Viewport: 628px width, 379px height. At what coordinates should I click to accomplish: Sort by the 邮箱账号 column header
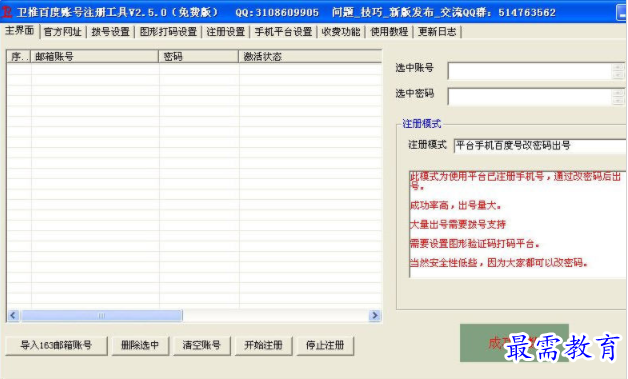tap(95, 56)
